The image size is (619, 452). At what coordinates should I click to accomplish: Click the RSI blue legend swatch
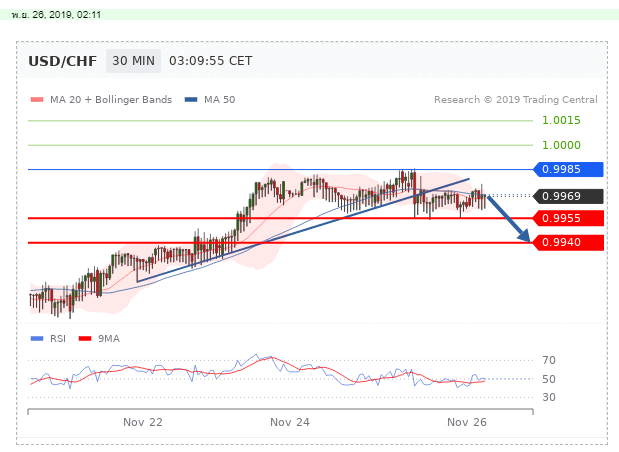(37, 339)
